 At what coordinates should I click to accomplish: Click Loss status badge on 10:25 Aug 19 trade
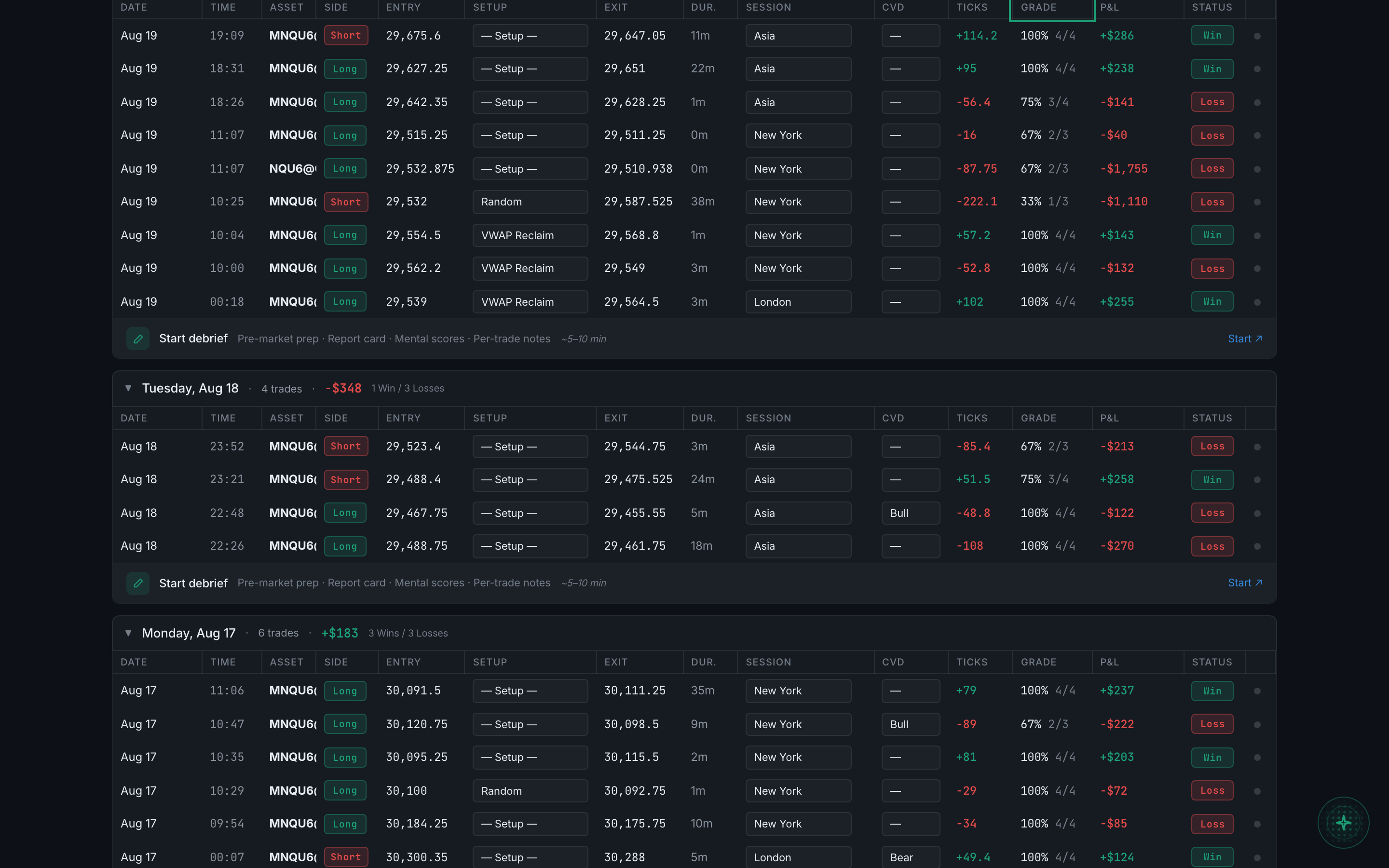point(1212,202)
